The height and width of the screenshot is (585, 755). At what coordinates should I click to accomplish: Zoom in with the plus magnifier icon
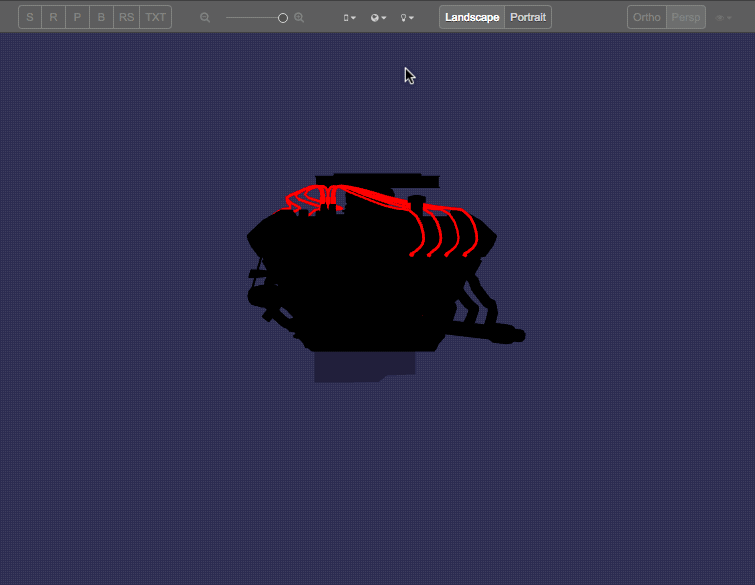point(299,18)
